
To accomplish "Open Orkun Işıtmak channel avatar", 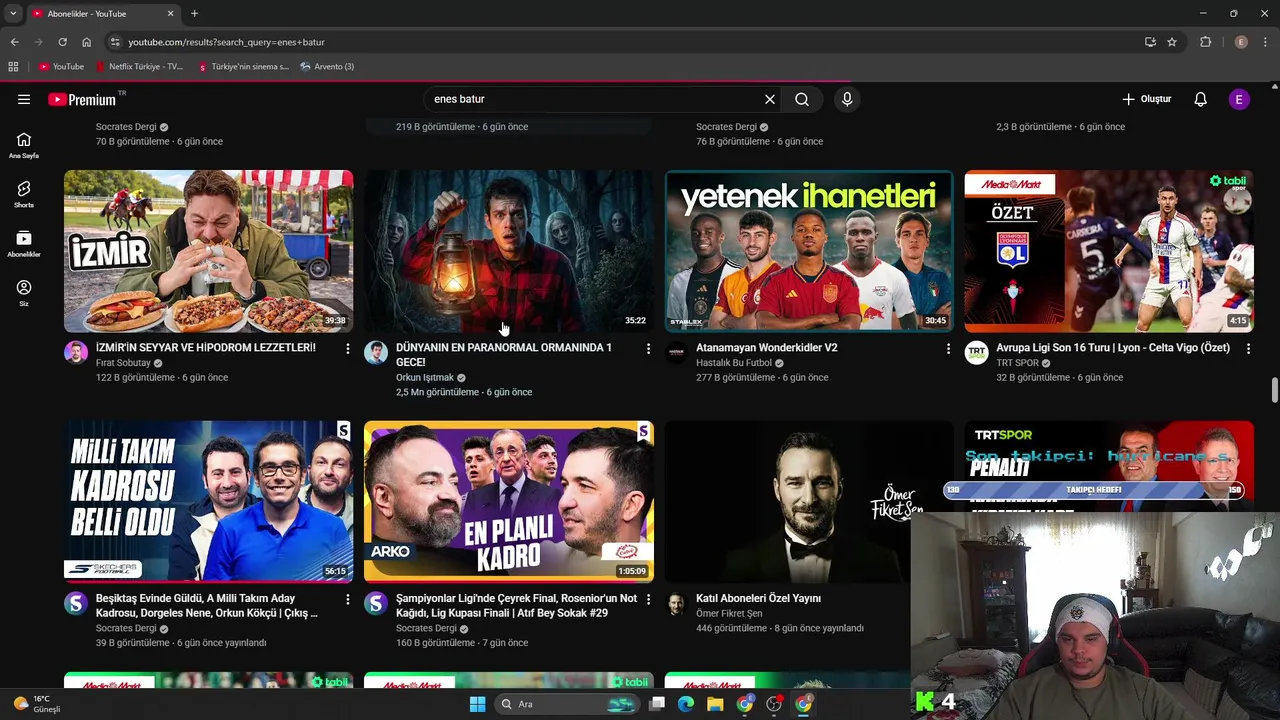I will pyautogui.click(x=376, y=352).
